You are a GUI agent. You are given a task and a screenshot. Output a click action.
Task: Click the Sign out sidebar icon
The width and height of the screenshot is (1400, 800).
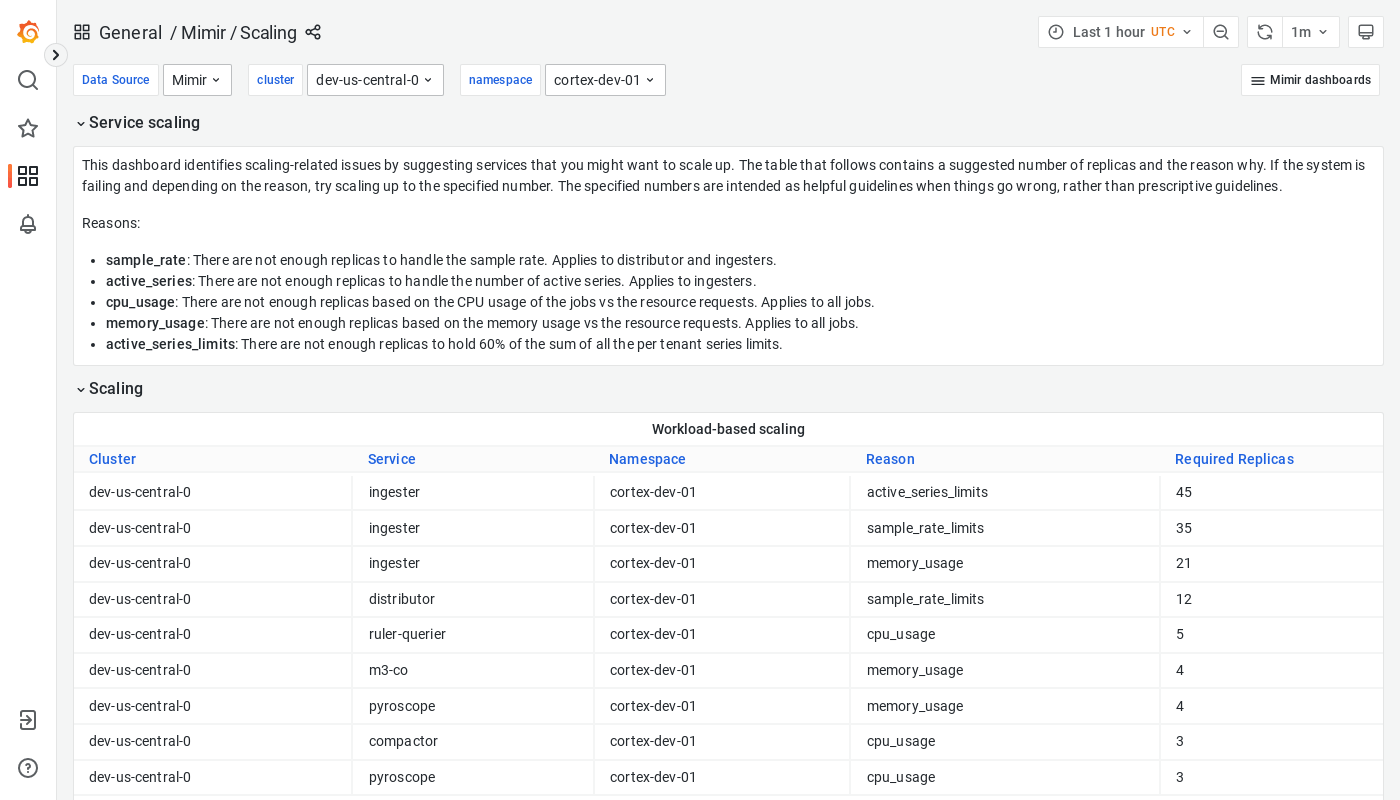coord(28,719)
